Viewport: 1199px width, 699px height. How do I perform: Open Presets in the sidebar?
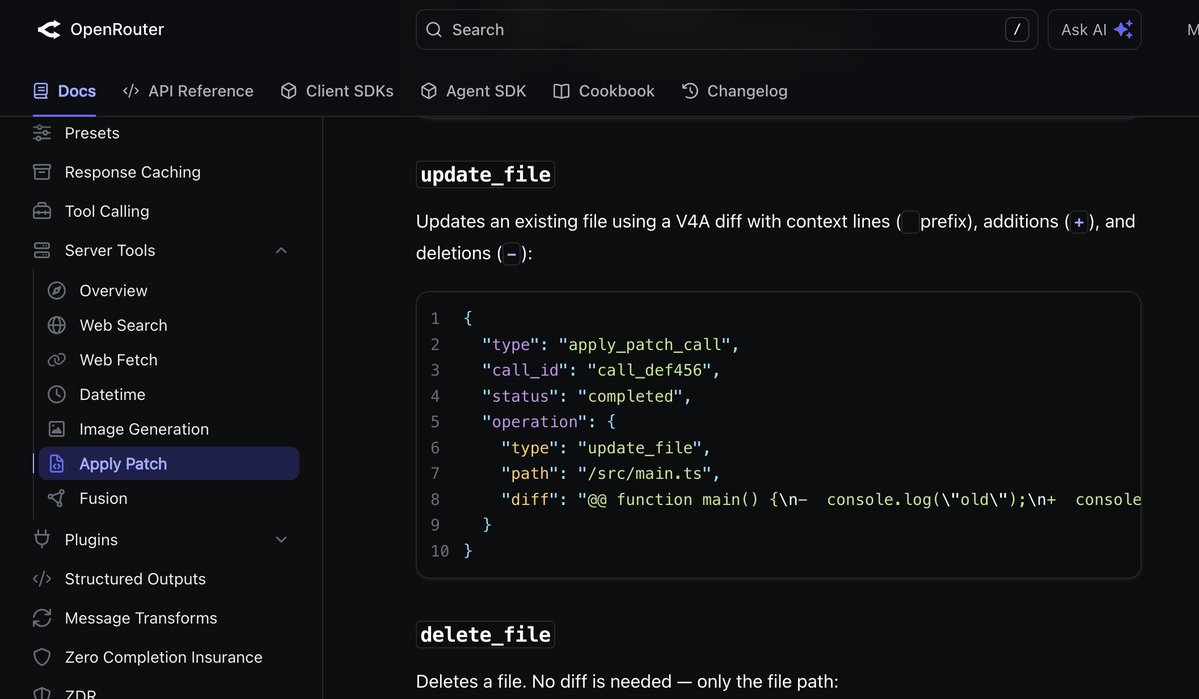point(92,133)
